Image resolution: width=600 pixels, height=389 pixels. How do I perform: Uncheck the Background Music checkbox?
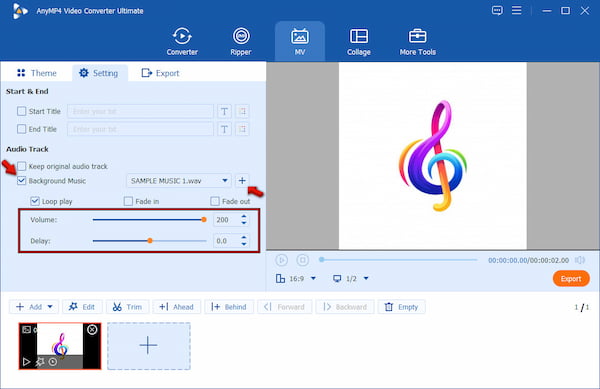(21, 181)
